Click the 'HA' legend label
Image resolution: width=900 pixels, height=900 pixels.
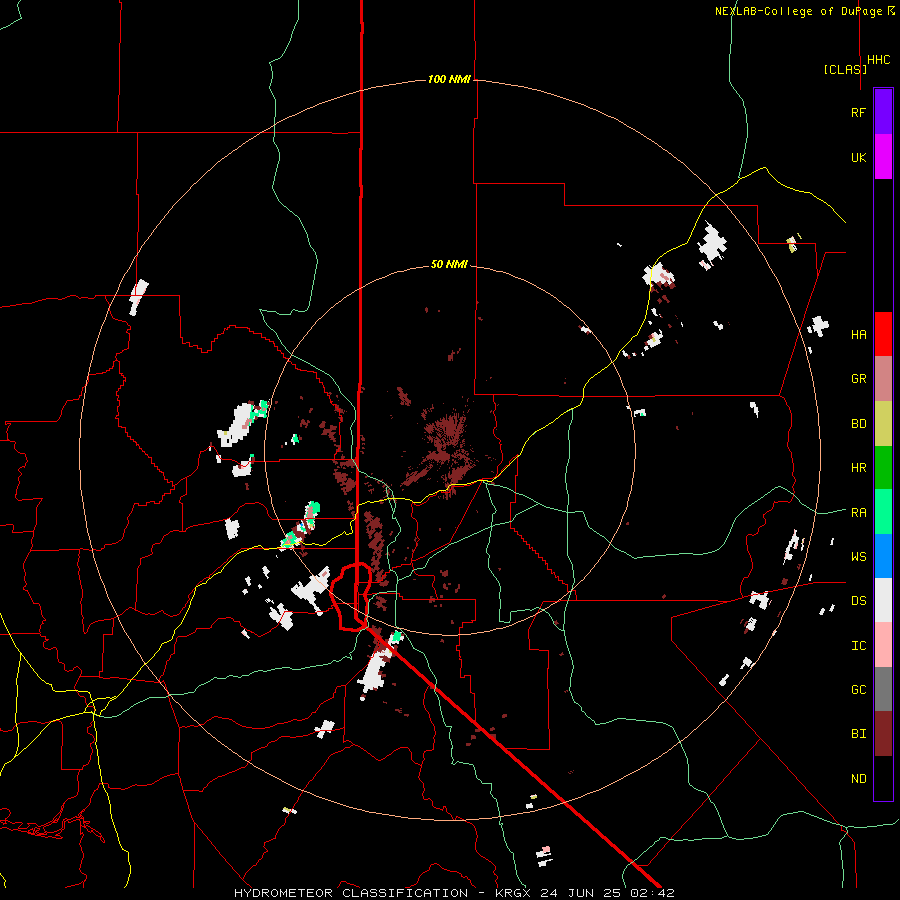(x=858, y=335)
